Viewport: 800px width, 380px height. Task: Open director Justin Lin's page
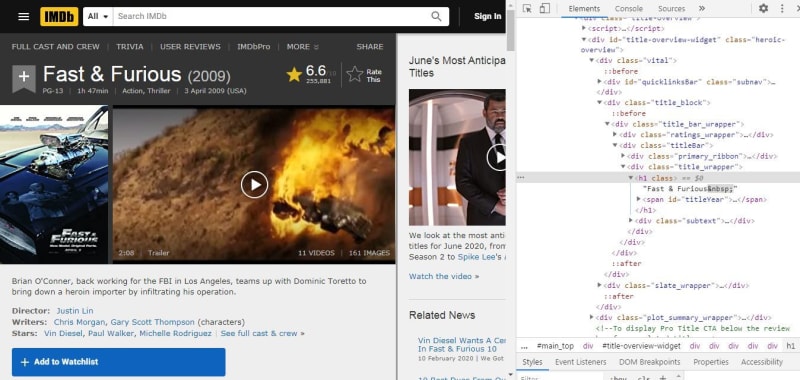pos(75,311)
